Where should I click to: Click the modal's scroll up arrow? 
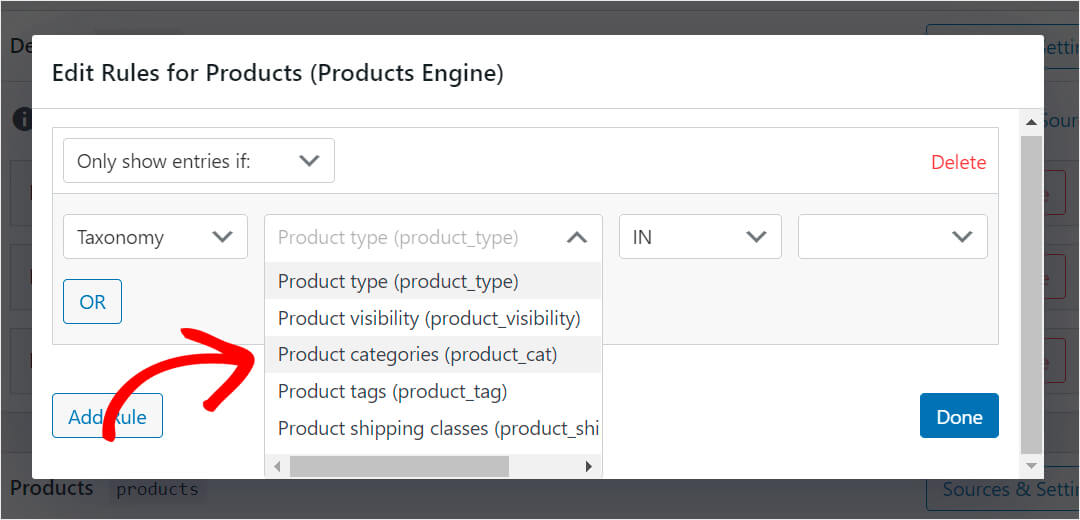[x=1031, y=121]
